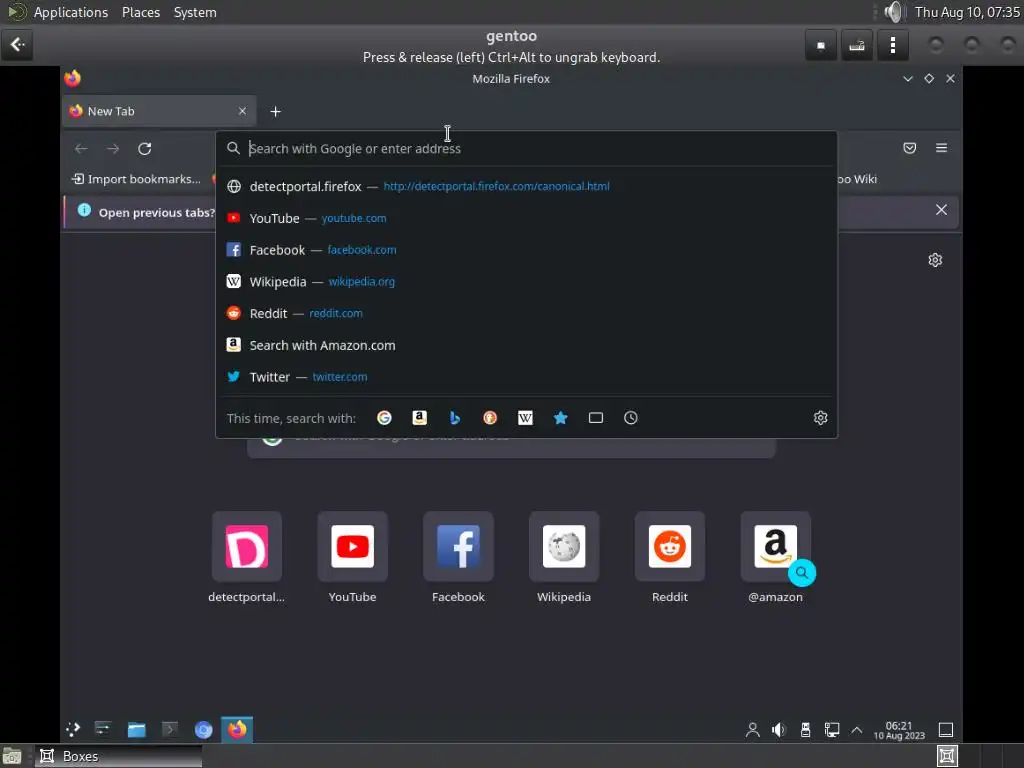Open the guest application launcher icon
Viewport: 1024px width, 768px height.
(72, 729)
